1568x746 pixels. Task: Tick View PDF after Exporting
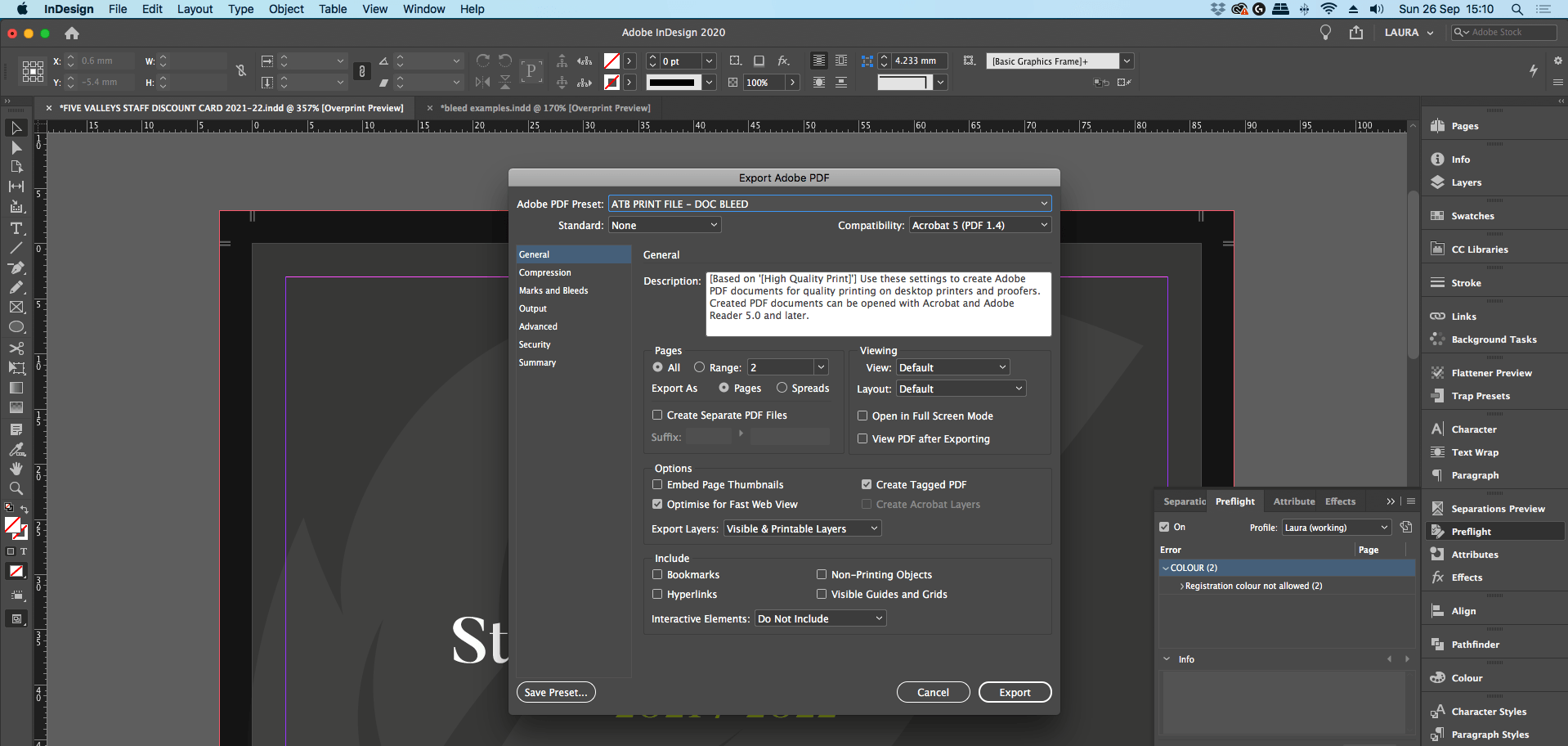pos(862,438)
